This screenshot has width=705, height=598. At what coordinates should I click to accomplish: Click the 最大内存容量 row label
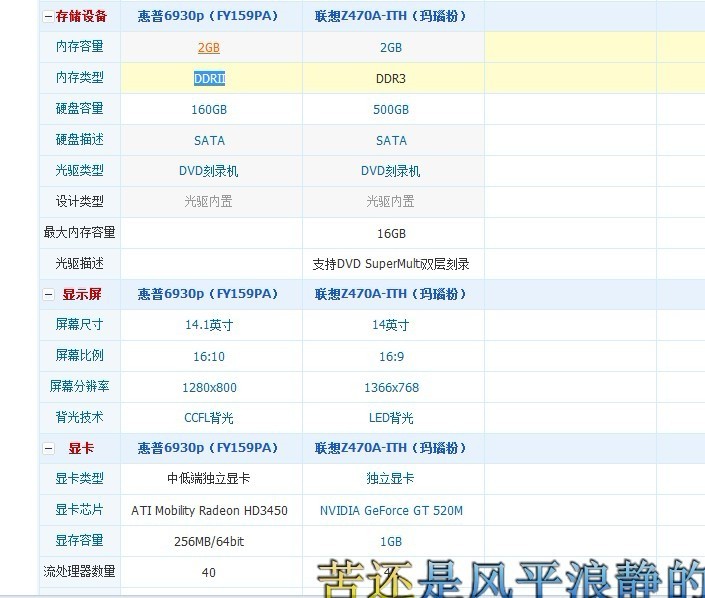coord(80,232)
